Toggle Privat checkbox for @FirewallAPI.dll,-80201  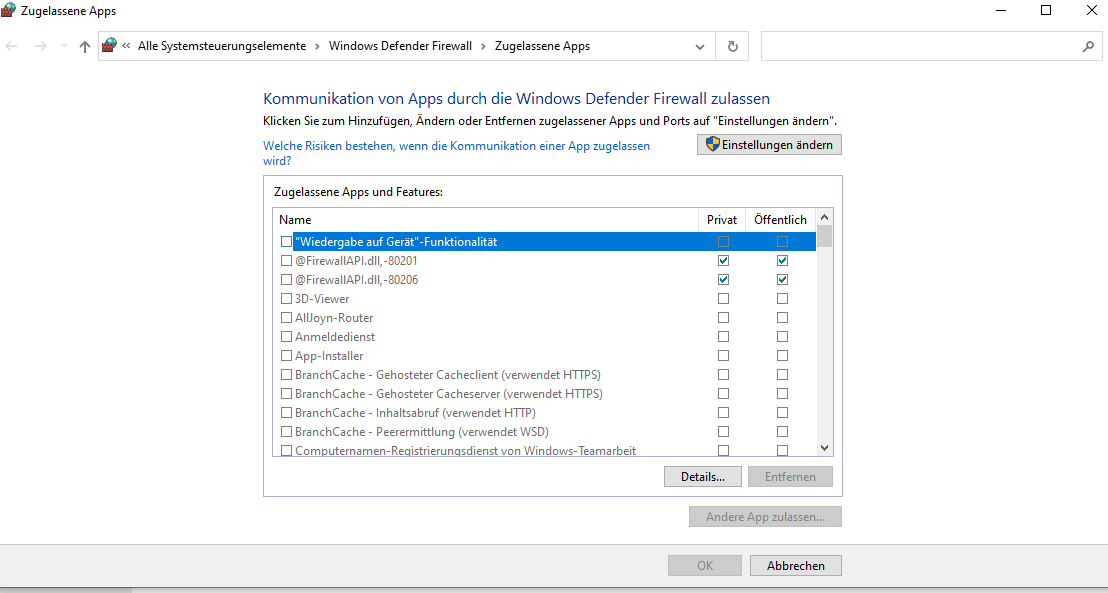[724, 261]
